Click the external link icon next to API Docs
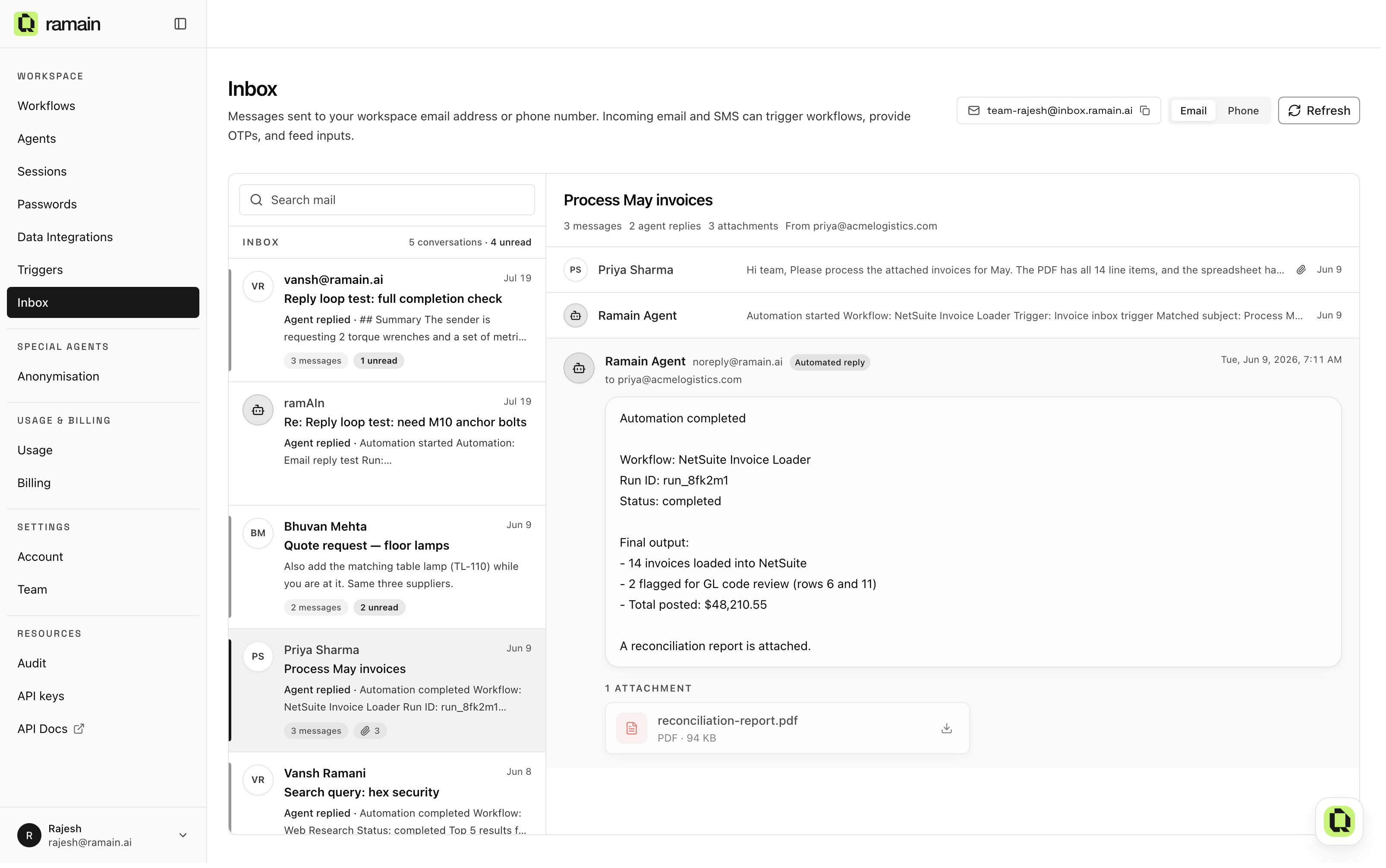 pyautogui.click(x=79, y=729)
